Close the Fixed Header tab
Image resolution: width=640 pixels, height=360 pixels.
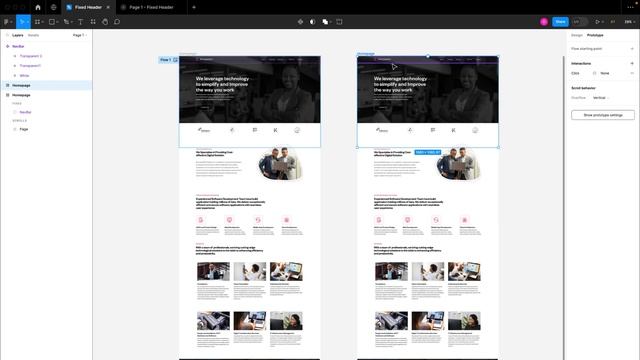108,7
